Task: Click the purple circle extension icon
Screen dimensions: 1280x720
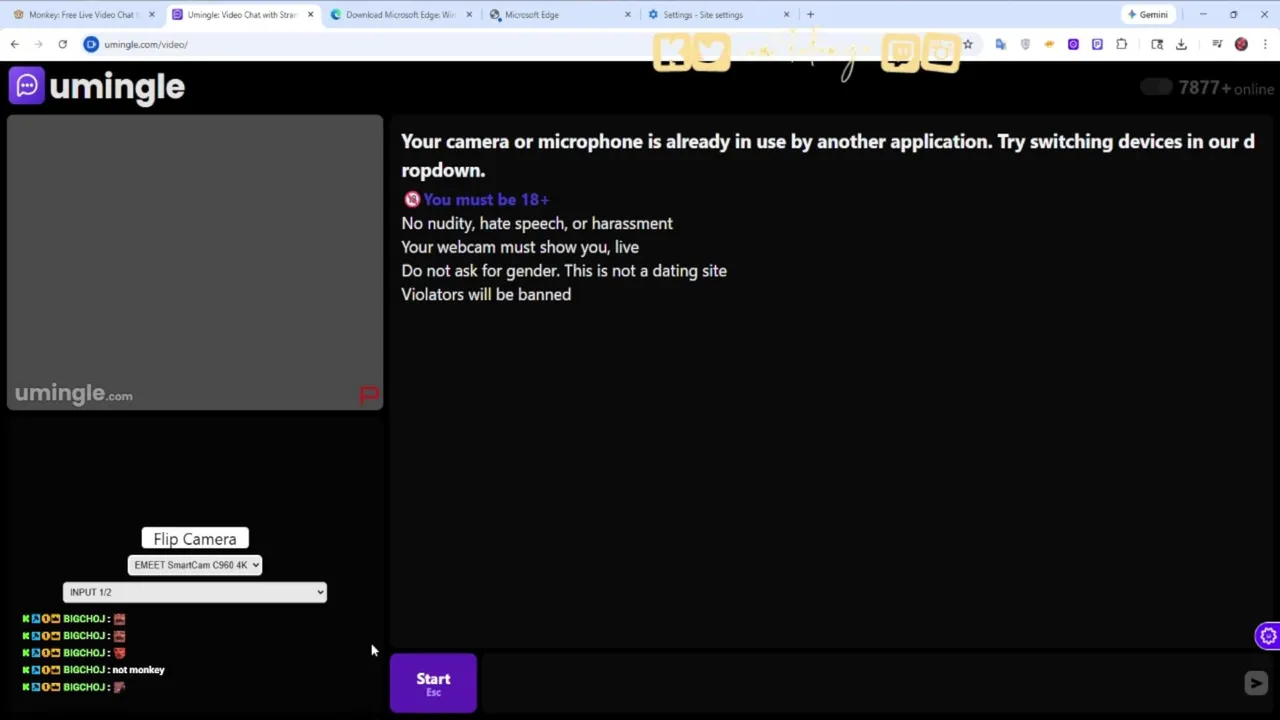Action: click(1073, 44)
